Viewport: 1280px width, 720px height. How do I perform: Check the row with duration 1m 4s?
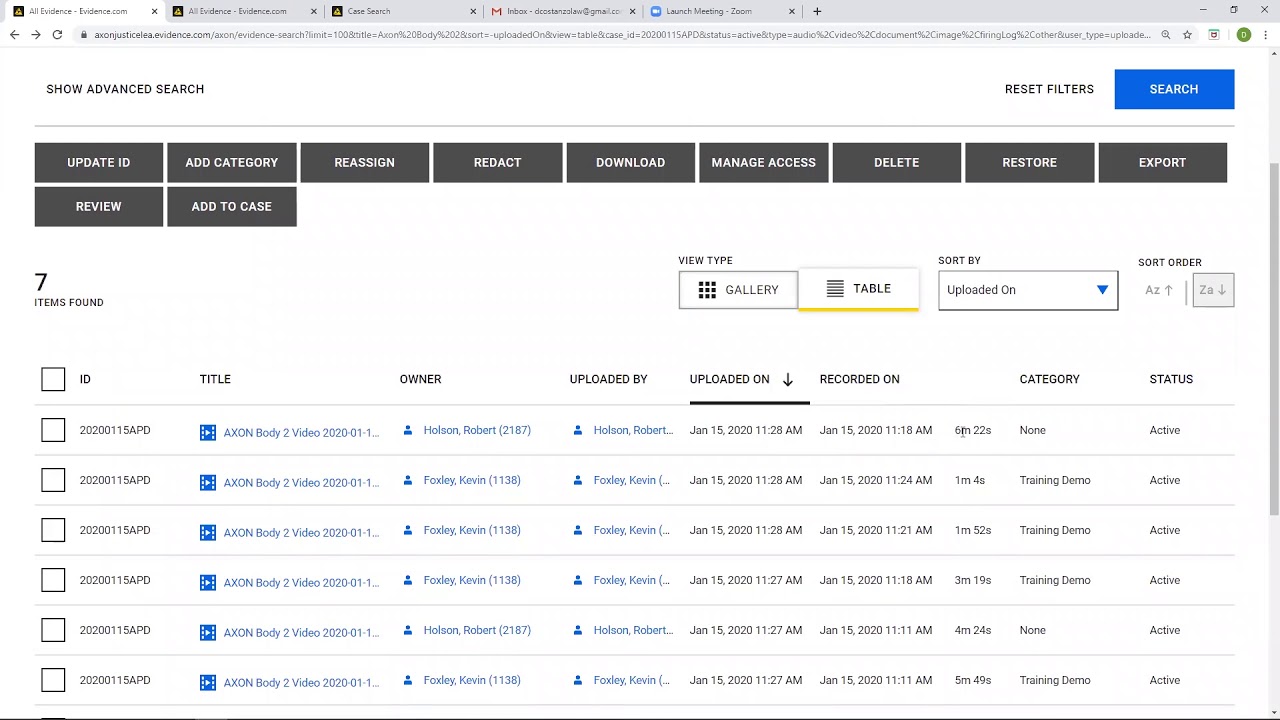(x=53, y=480)
